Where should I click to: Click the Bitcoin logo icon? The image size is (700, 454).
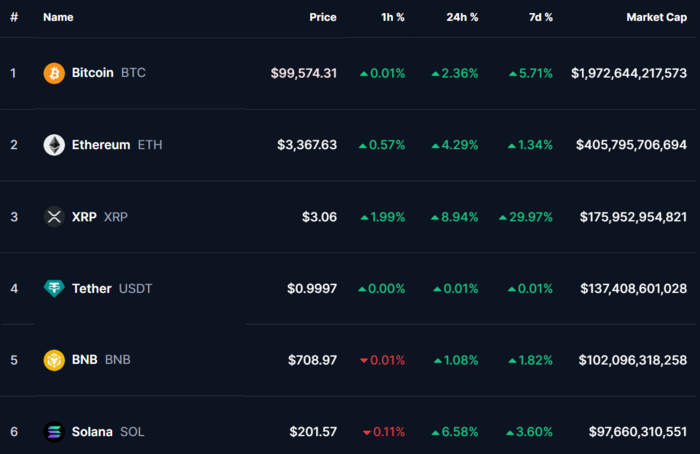[54, 73]
